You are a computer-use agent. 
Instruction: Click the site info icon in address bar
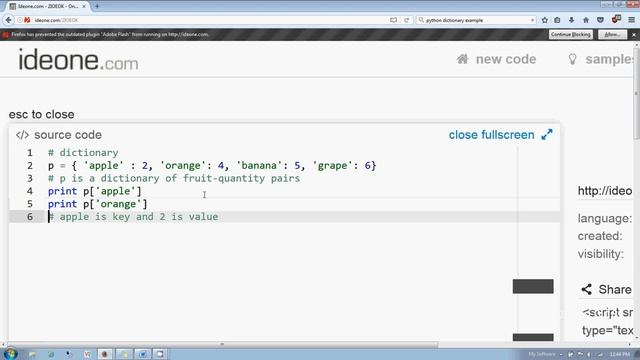tap(20, 20)
